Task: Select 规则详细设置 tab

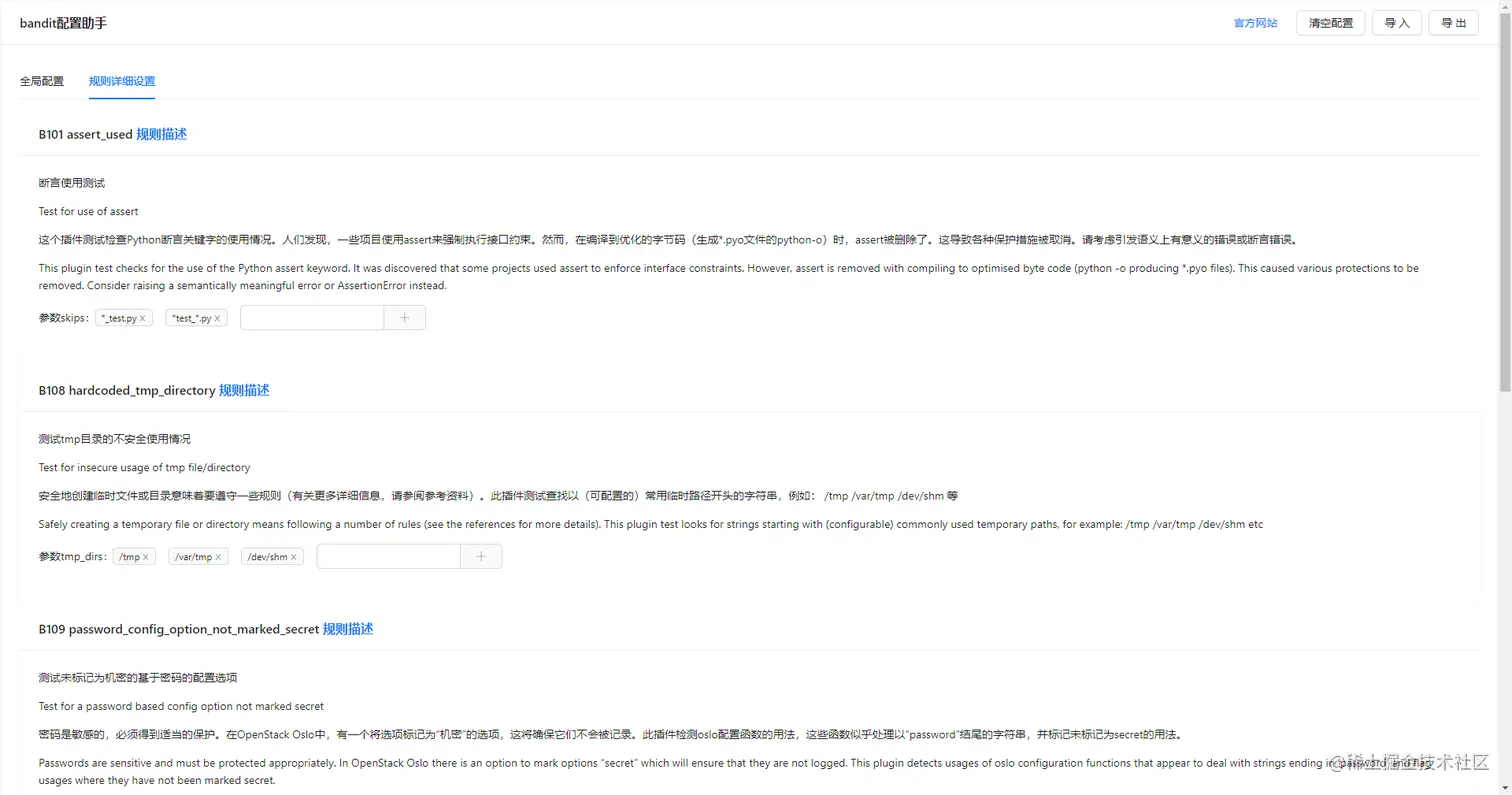Action: point(122,81)
